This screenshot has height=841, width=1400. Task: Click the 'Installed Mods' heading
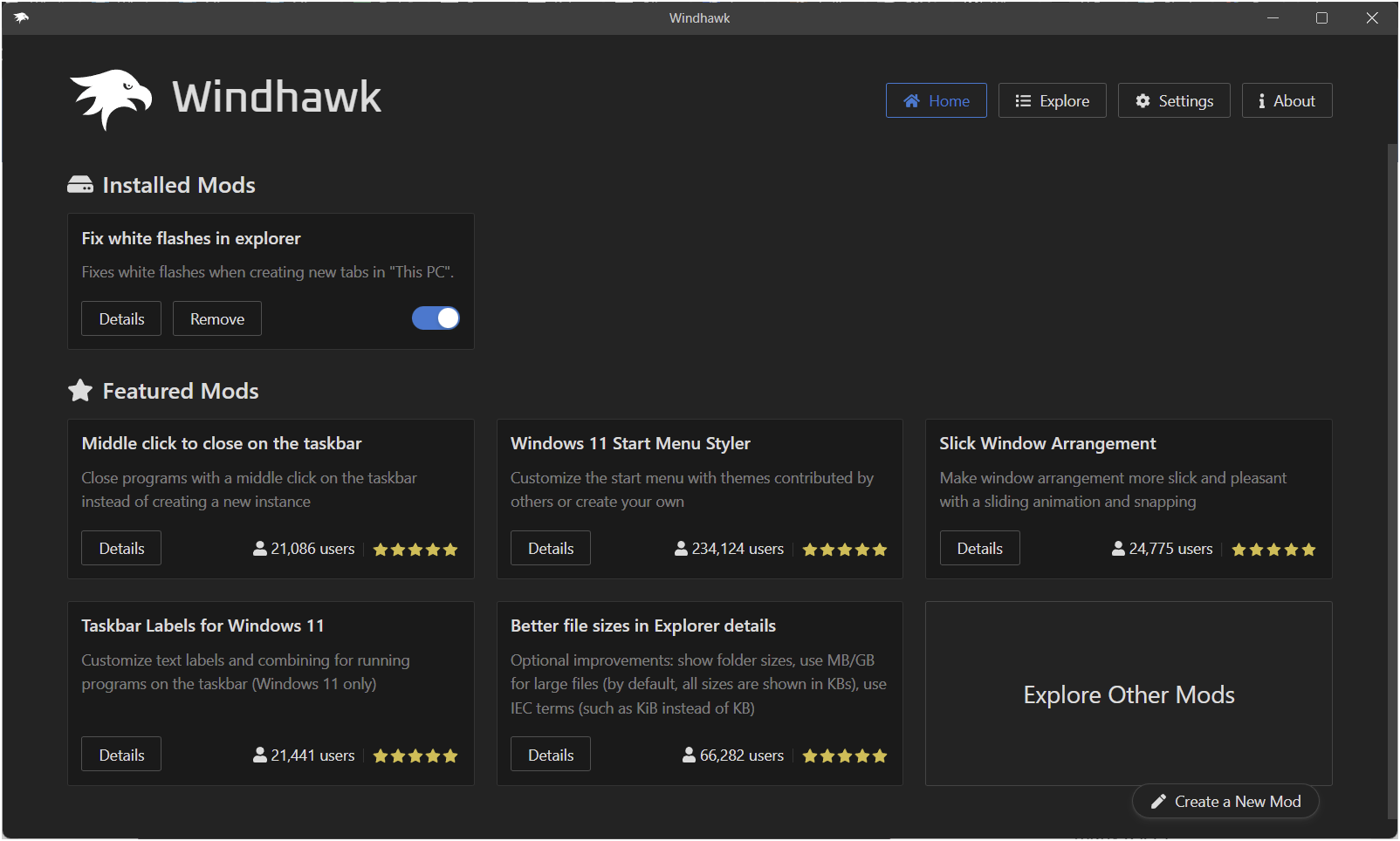179,185
